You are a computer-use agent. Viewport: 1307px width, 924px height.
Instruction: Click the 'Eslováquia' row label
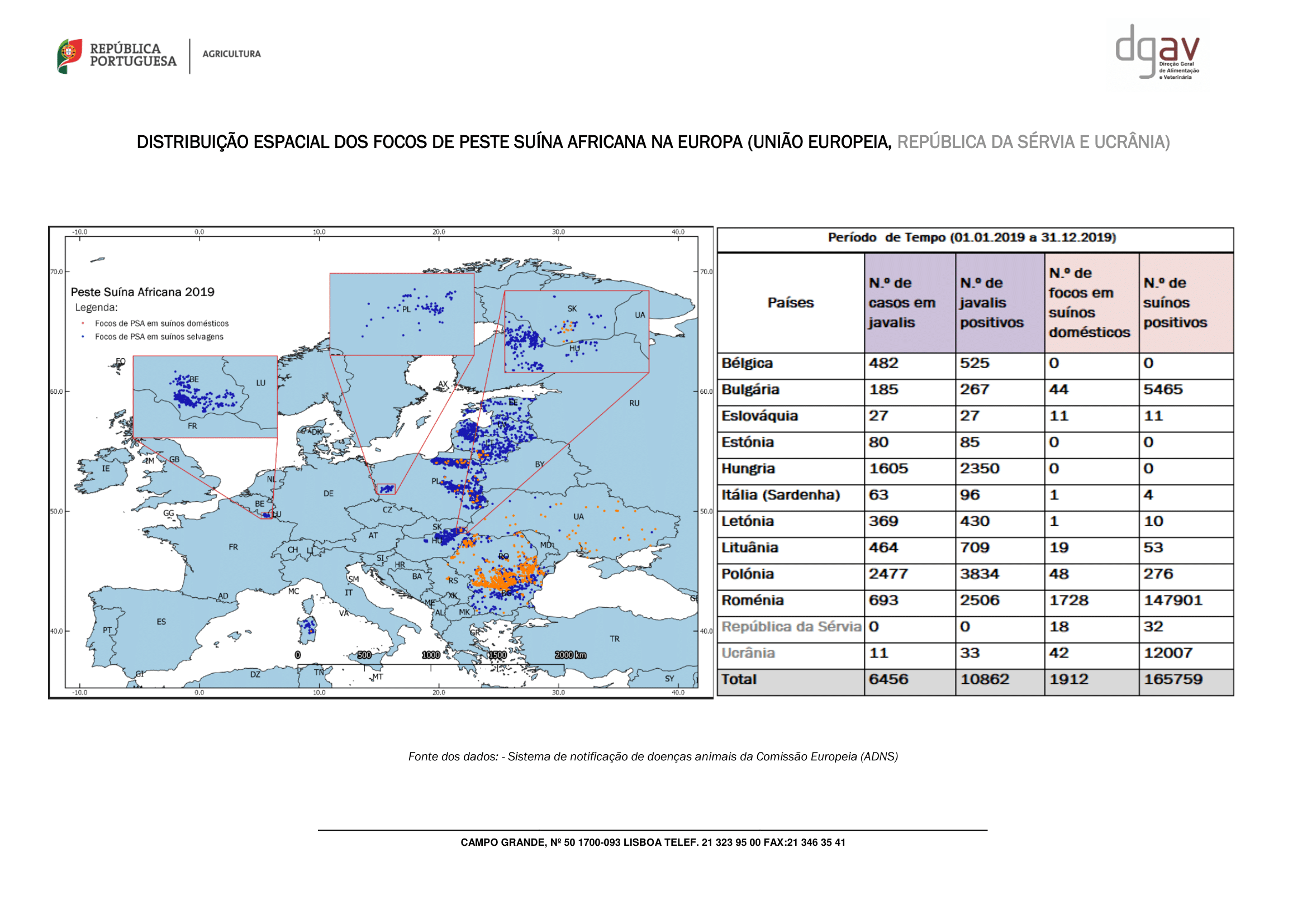pos(759,416)
